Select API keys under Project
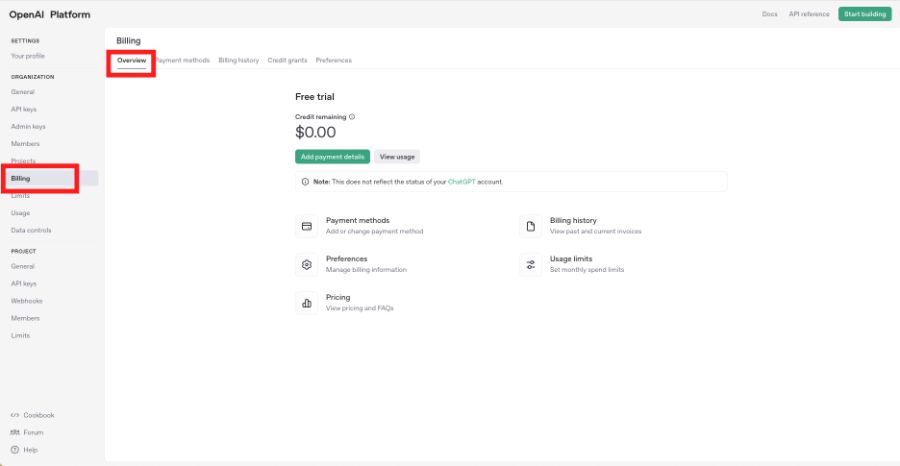This screenshot has height=466, width=900. 24,284
